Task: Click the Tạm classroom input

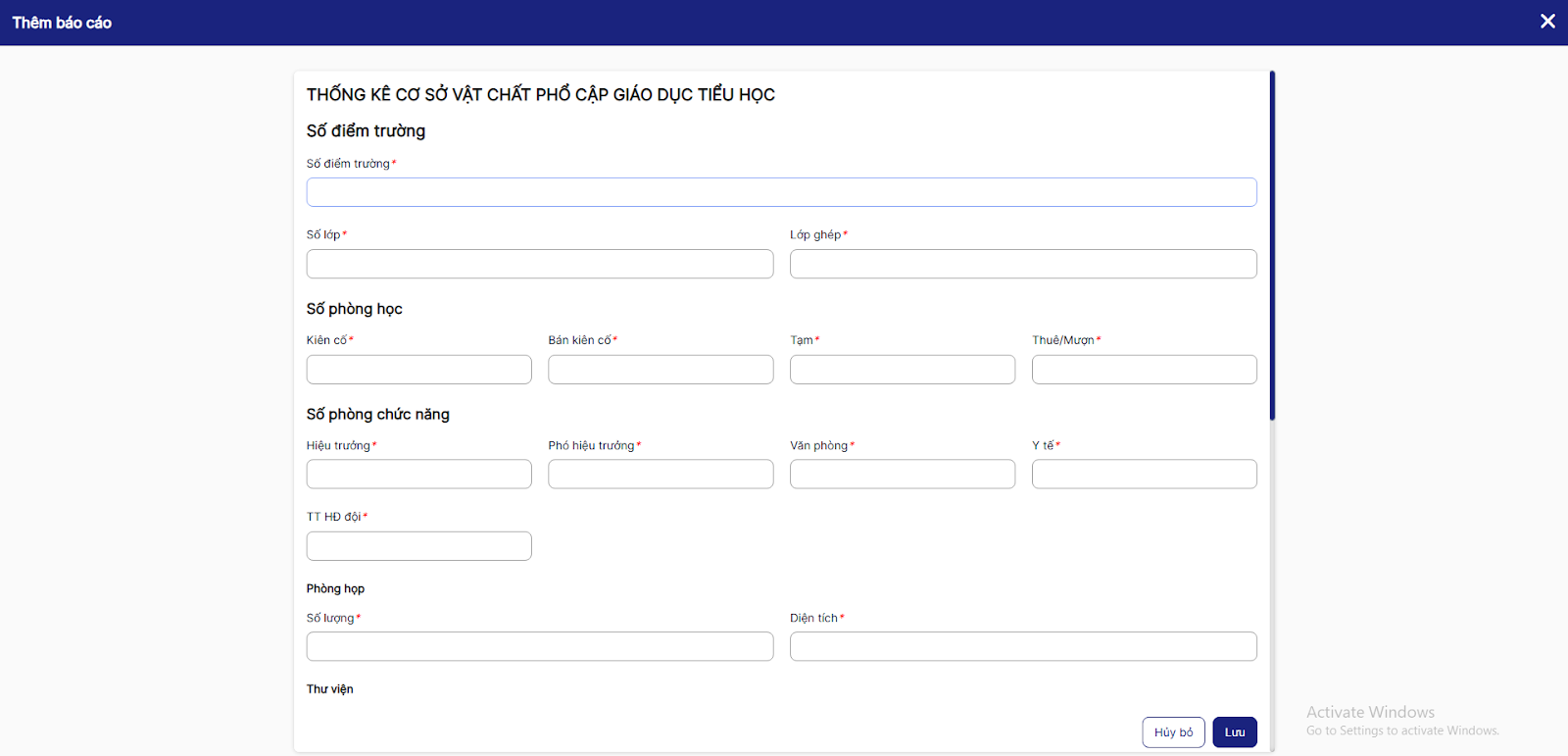Action: tap(902, 370)
